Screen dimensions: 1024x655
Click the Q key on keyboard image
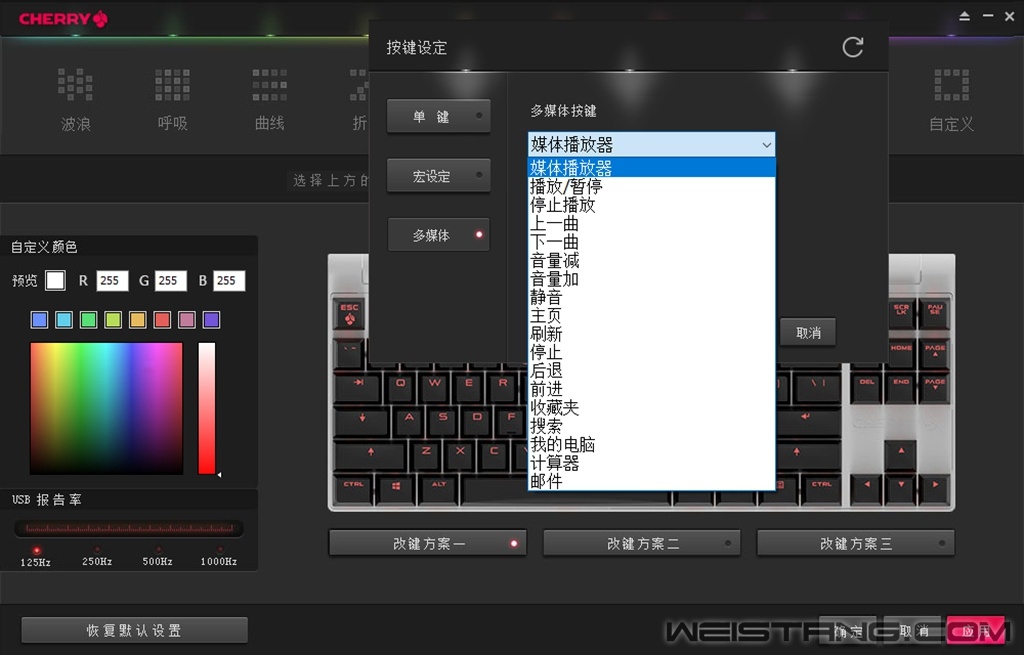pyautogui.click(x=400, y=387)
